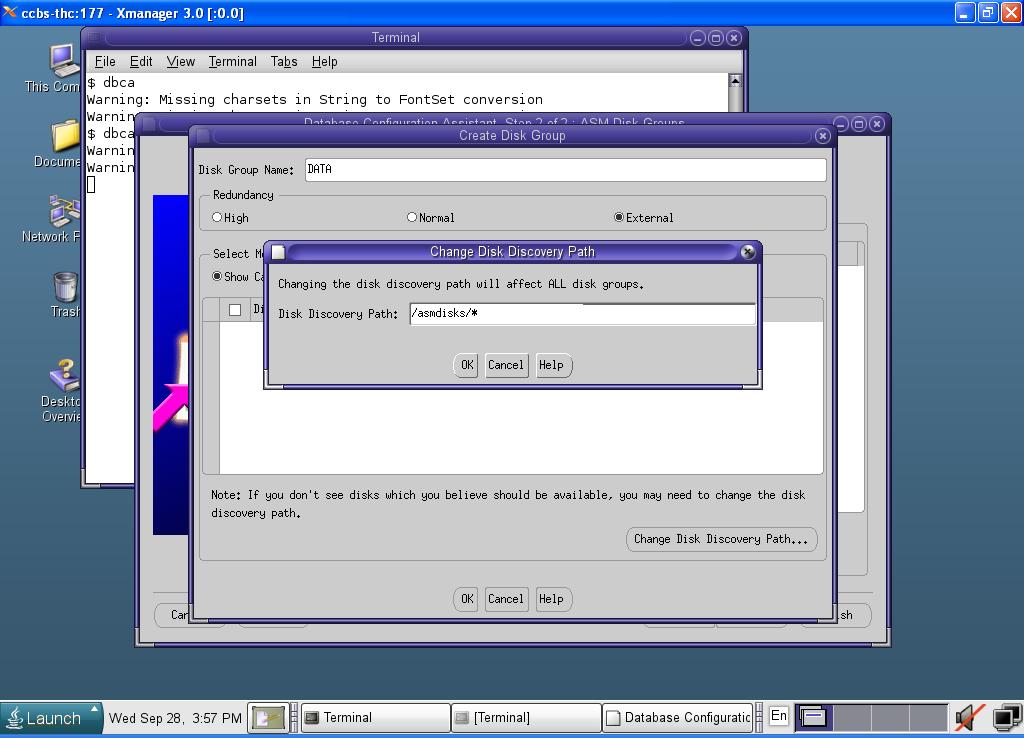Open the Trash desktop icon
Image resolution: width=1024 pixels, height=738 pixels.
point(65,288)
